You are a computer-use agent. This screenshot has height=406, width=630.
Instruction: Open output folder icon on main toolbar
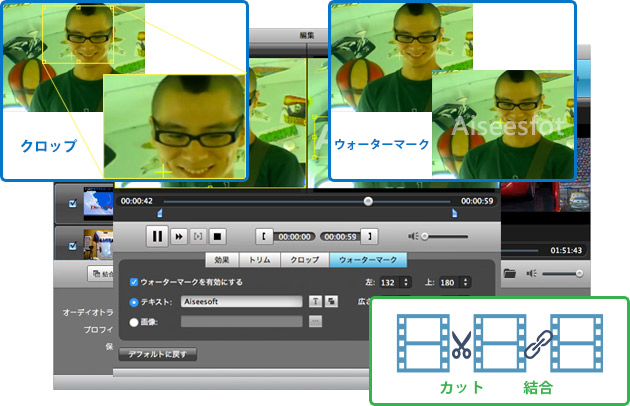pyautogui.click(x=509, y=272)
